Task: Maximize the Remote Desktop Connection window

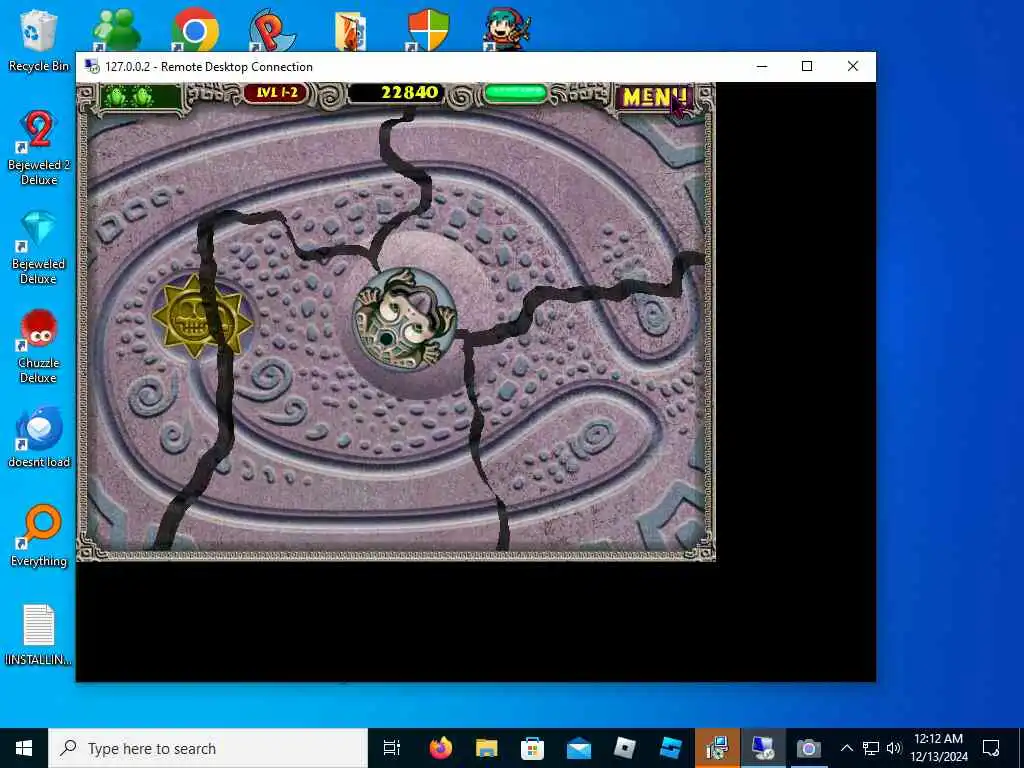Action: (x=807, y=67)
